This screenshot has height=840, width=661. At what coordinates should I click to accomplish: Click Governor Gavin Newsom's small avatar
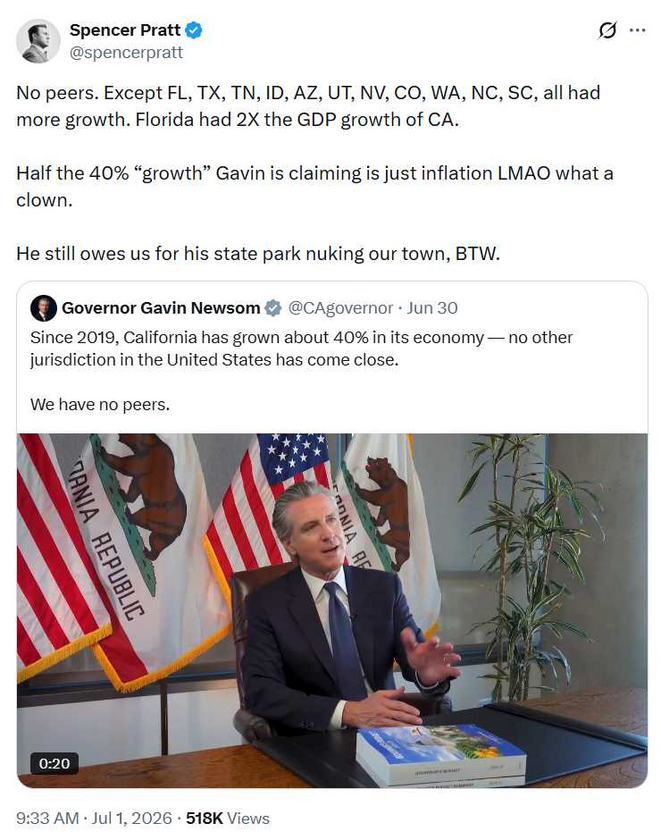pyautogui.click(x=43, y=308)
